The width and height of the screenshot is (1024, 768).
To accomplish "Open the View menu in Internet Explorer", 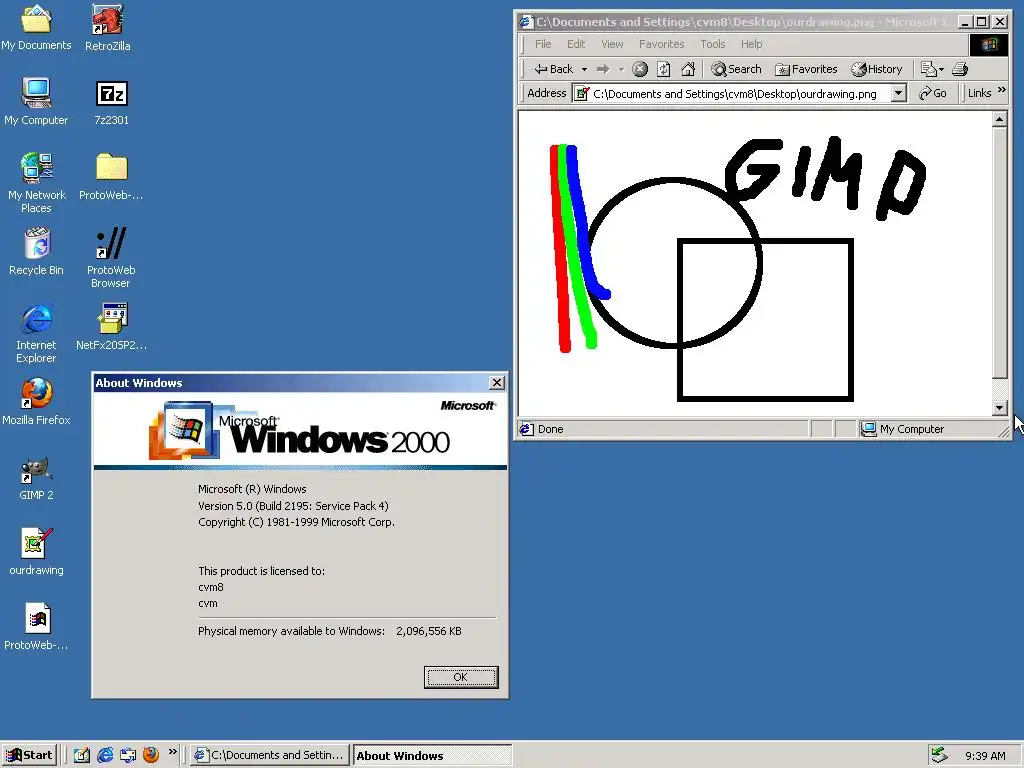I will 612,44.
